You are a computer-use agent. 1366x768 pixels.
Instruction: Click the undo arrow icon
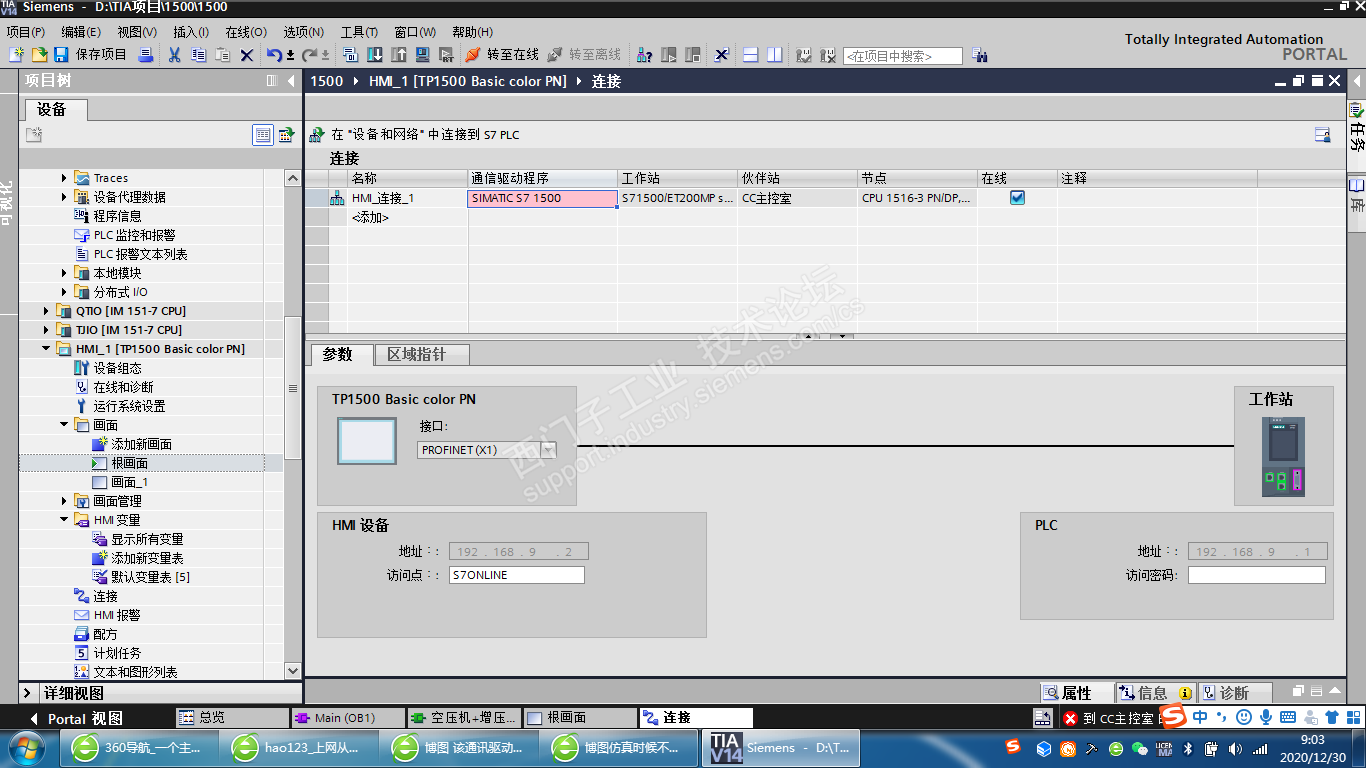pos(275,55)
